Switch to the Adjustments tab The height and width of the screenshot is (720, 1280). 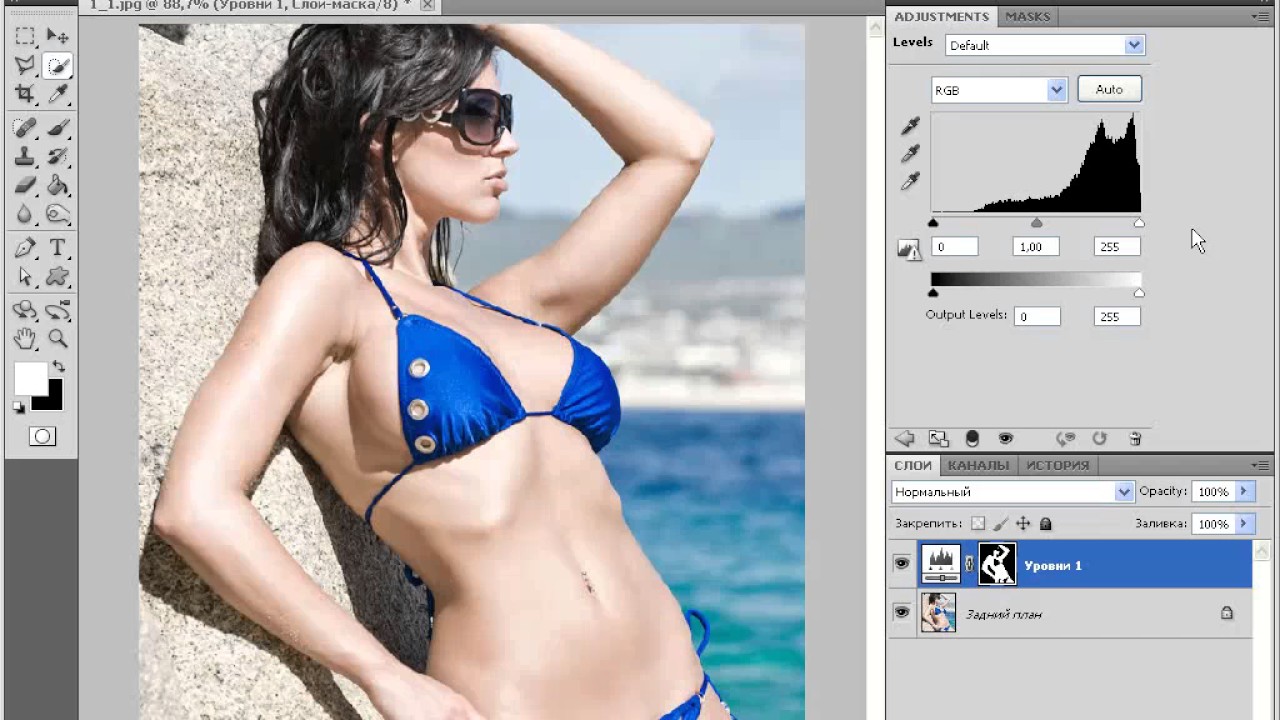[941, 17]
